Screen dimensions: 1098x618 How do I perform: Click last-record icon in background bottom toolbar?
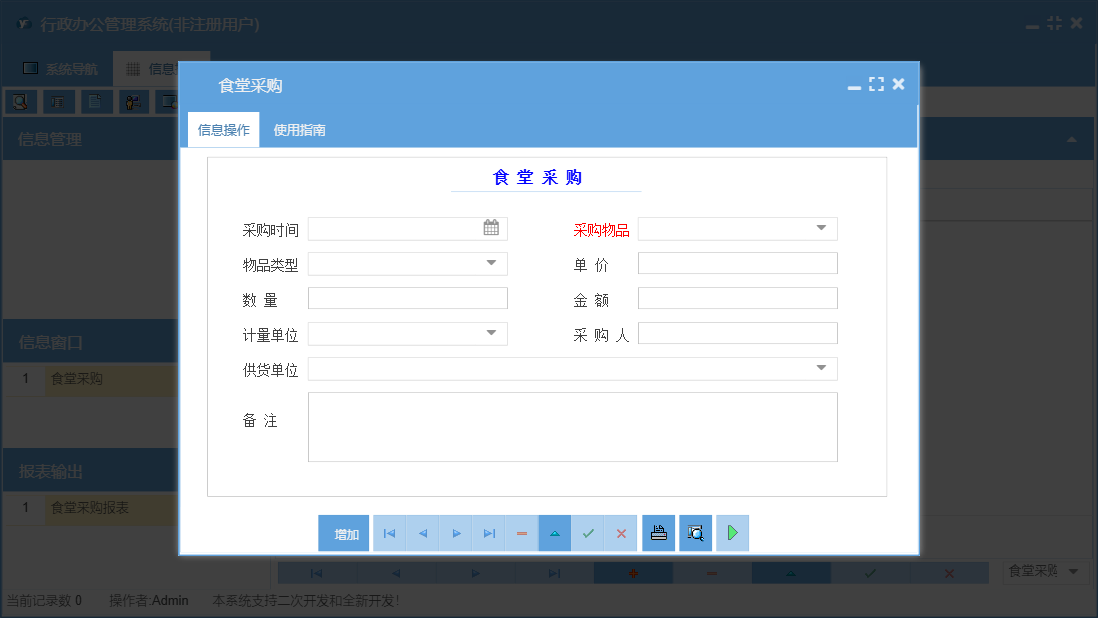click(555, 573)
